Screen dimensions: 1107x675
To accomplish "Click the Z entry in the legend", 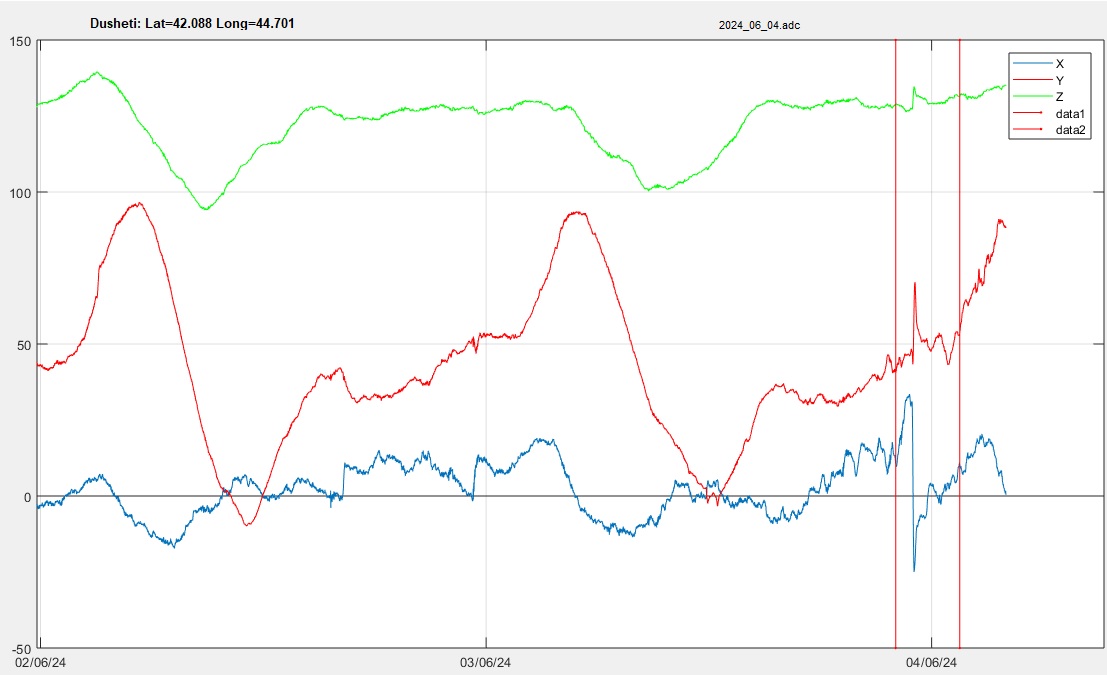I will [x=1060, y=97].
